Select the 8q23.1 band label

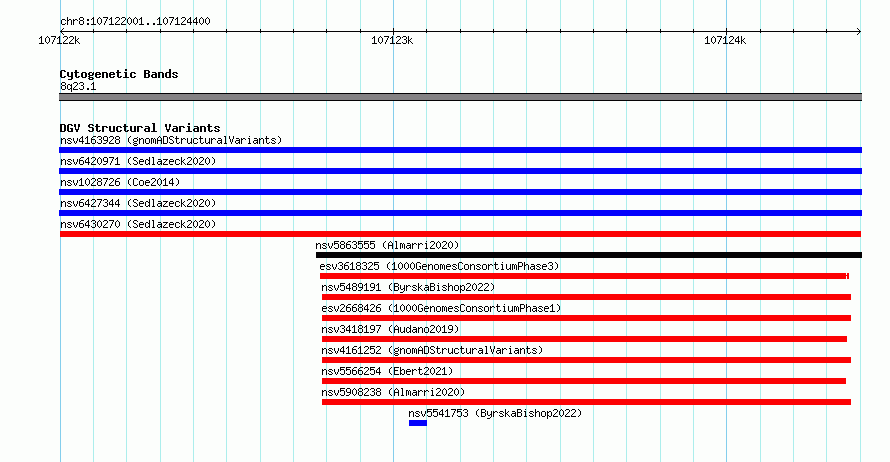(x=78, y=86)
